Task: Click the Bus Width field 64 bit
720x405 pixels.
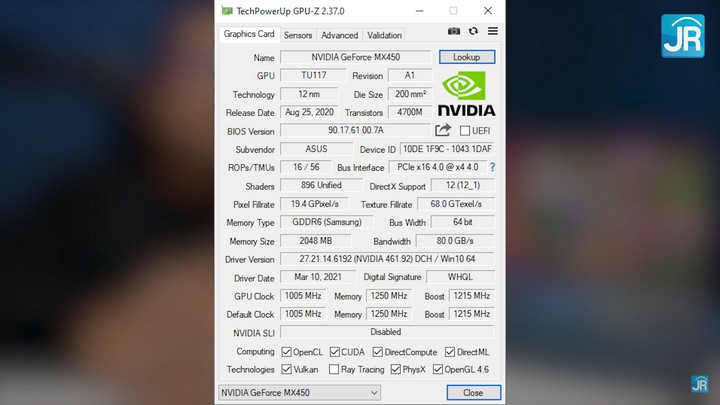Action: [462, 222]
